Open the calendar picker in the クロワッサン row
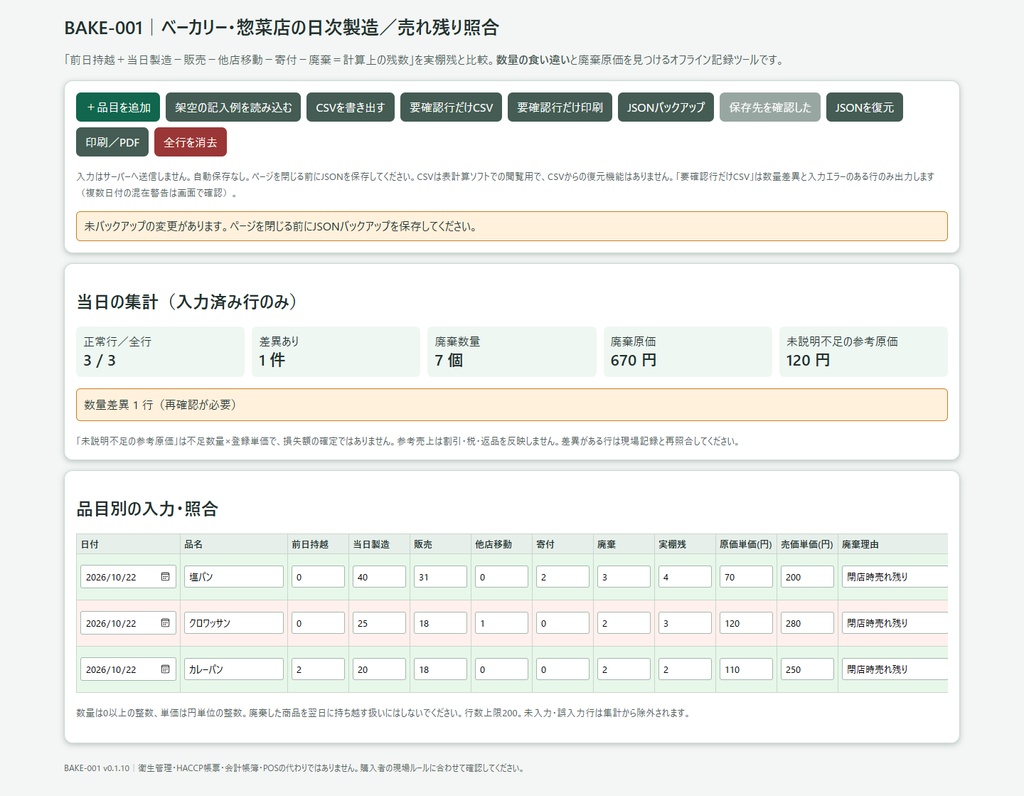 coord(165,623)
